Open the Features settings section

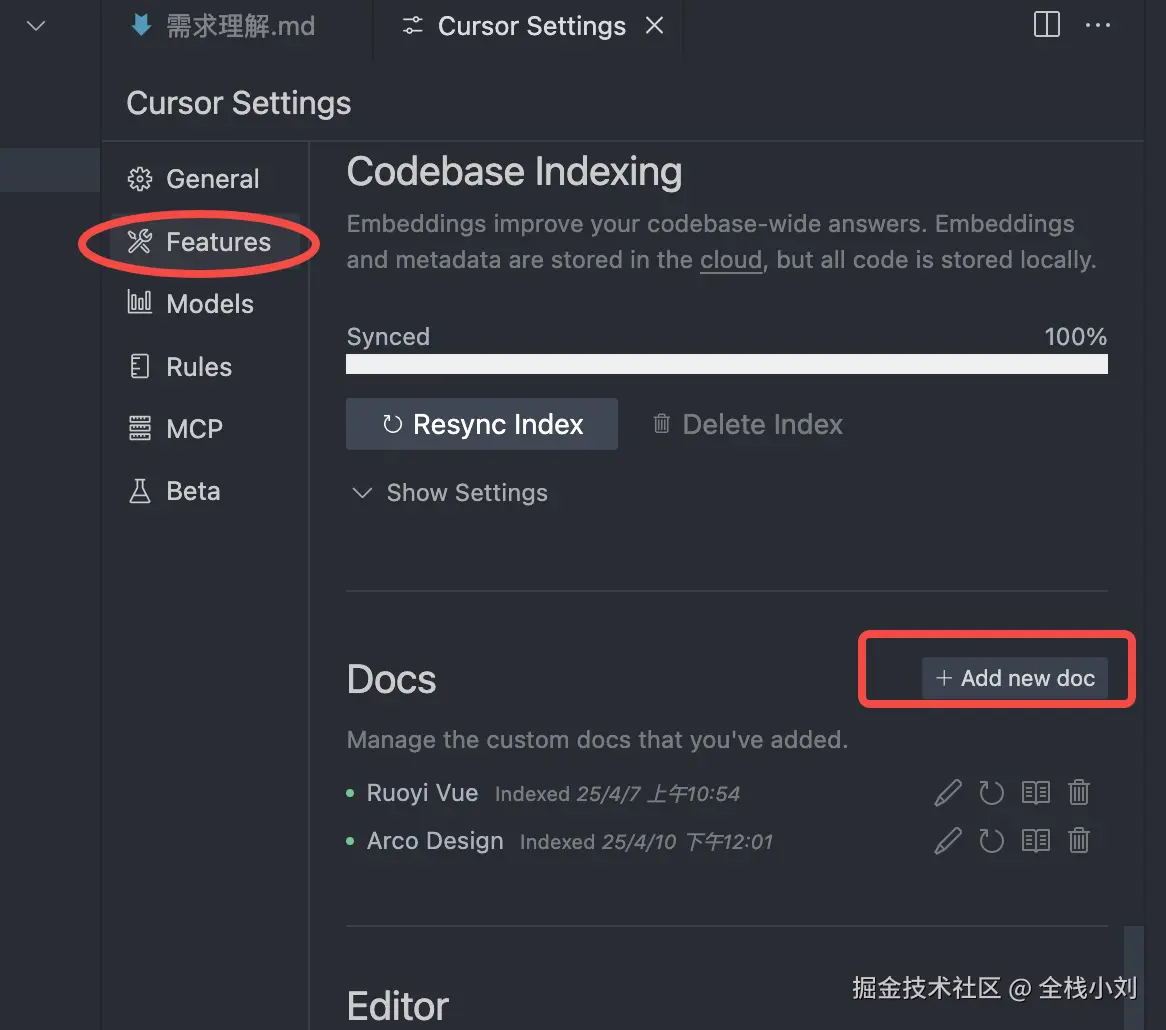pyautogui.click(x=199, y=242)
